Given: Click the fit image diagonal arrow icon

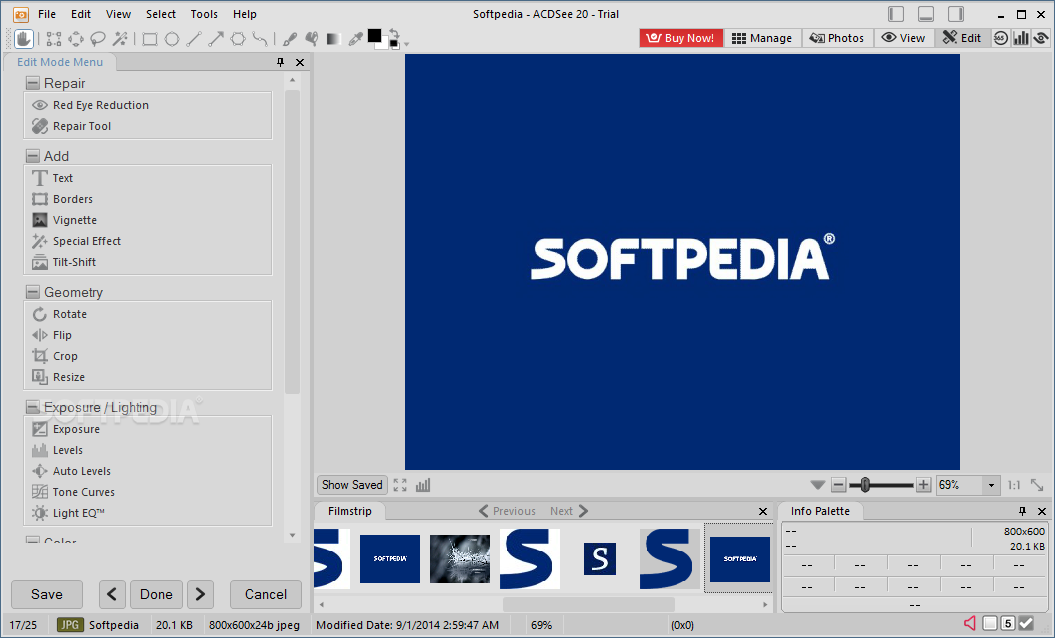Looking at the screenshot, I should click(1037, 485).
